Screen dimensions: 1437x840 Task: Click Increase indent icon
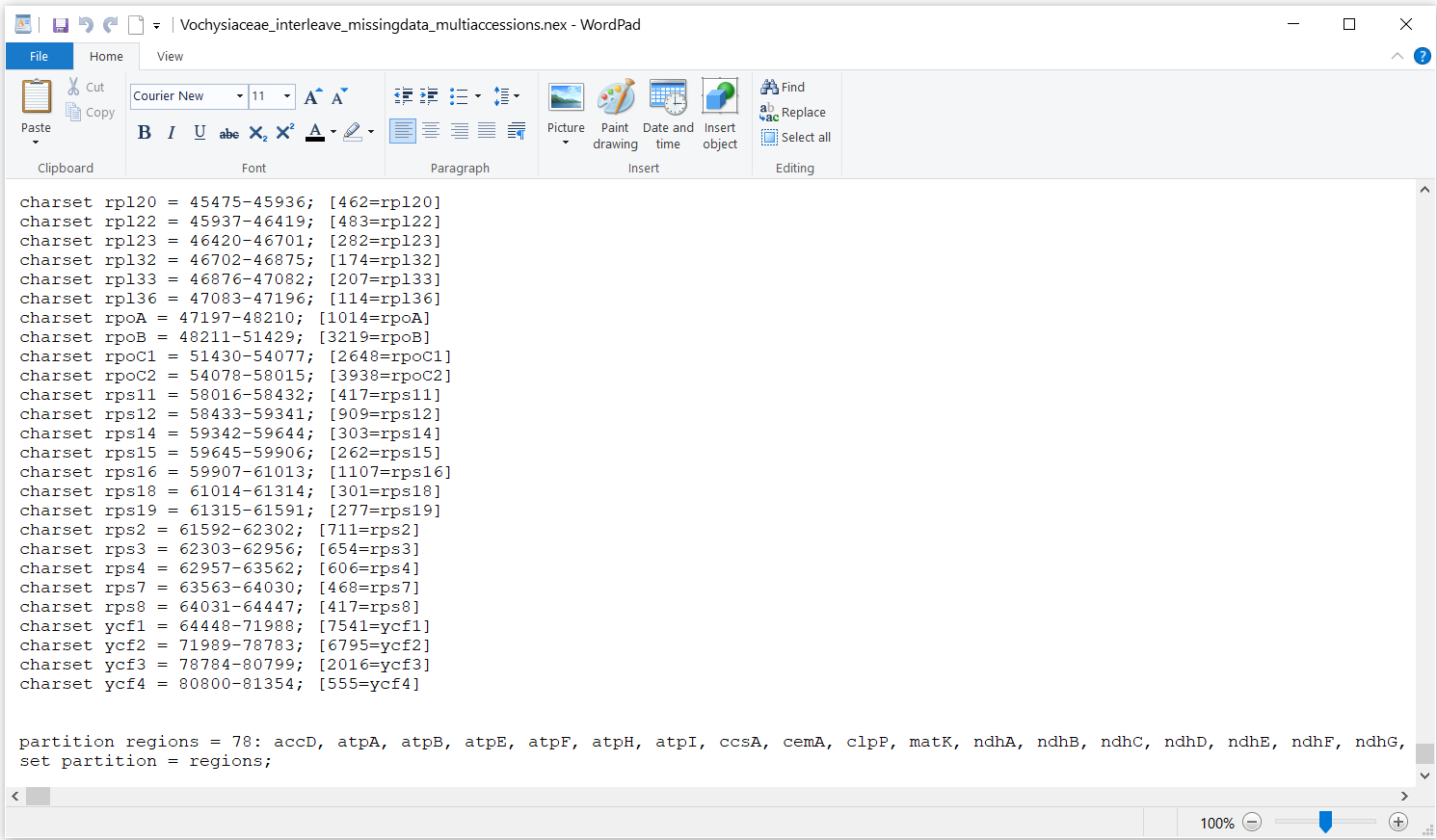[x=429, y=96]
